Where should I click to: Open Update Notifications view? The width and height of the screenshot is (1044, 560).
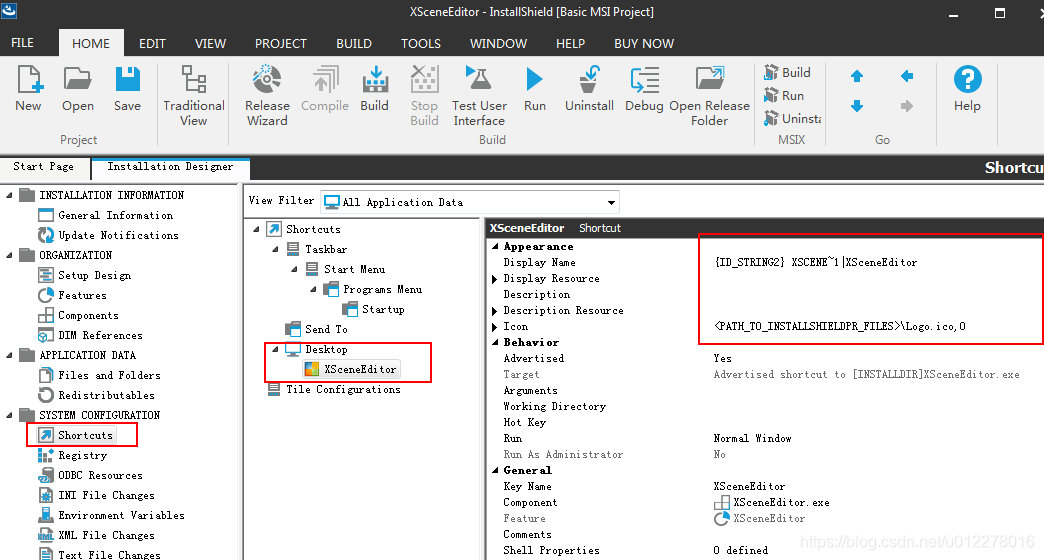pos(119,235)
